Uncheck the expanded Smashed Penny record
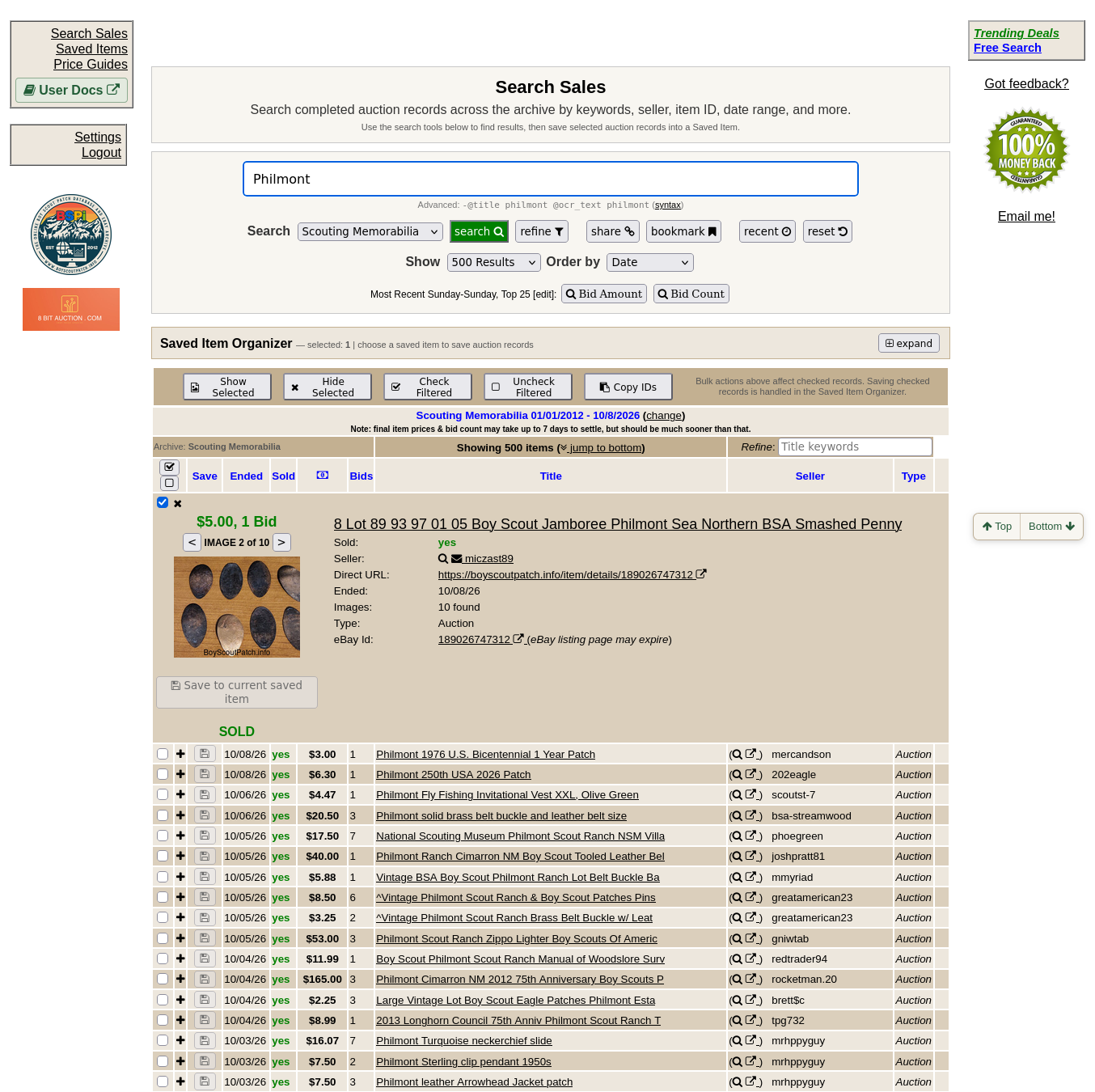Screen dimensions: 1095x1092 coord(163,502)
